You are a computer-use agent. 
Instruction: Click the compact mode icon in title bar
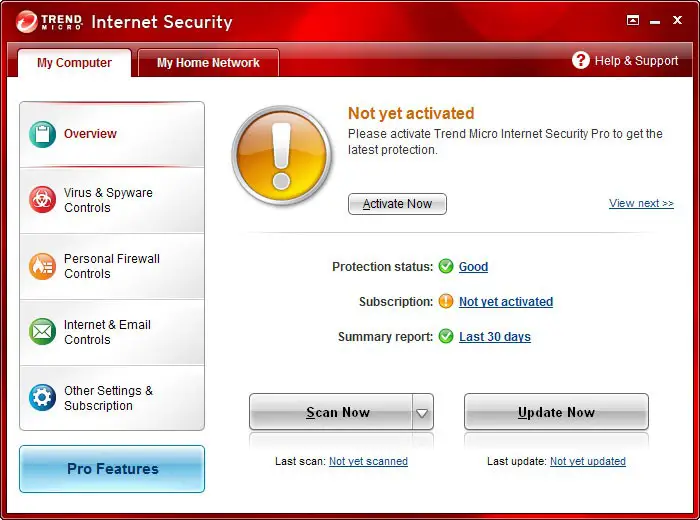[633, 20]
